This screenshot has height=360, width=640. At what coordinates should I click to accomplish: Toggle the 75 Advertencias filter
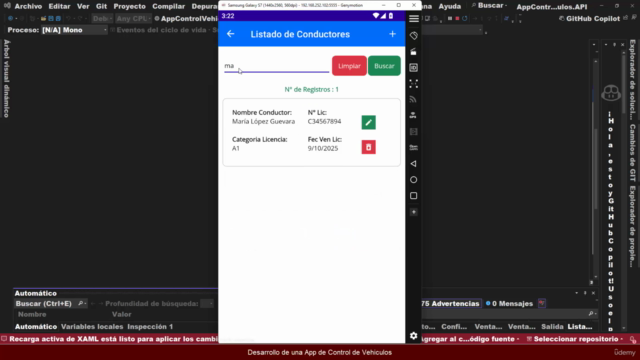point(450,303)
